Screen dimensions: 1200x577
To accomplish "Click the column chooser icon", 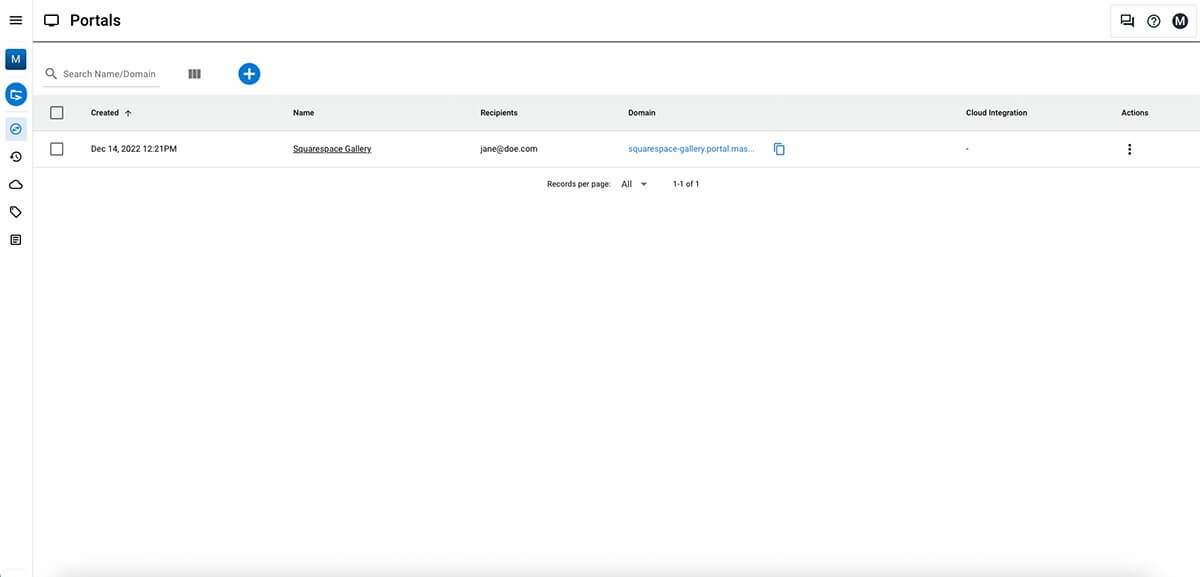I will (x=194, y=73).
